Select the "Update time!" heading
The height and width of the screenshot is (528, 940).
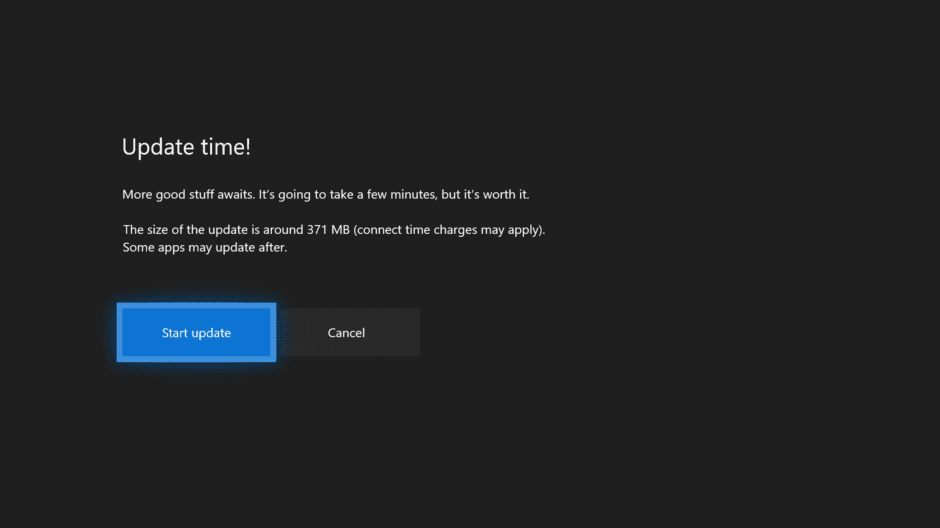tap(186, 147)
